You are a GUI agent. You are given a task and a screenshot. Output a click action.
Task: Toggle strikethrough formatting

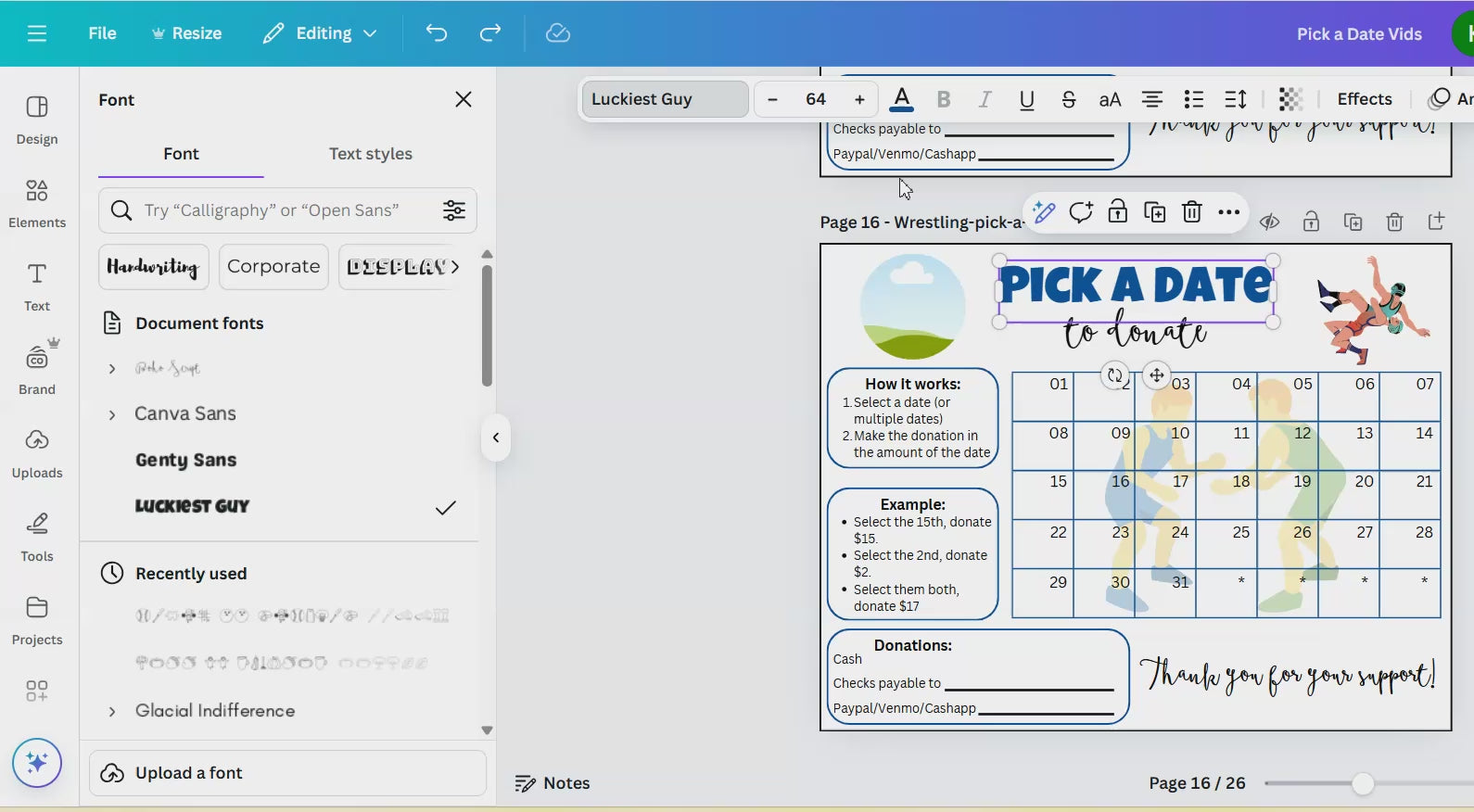pos(1068,99)
